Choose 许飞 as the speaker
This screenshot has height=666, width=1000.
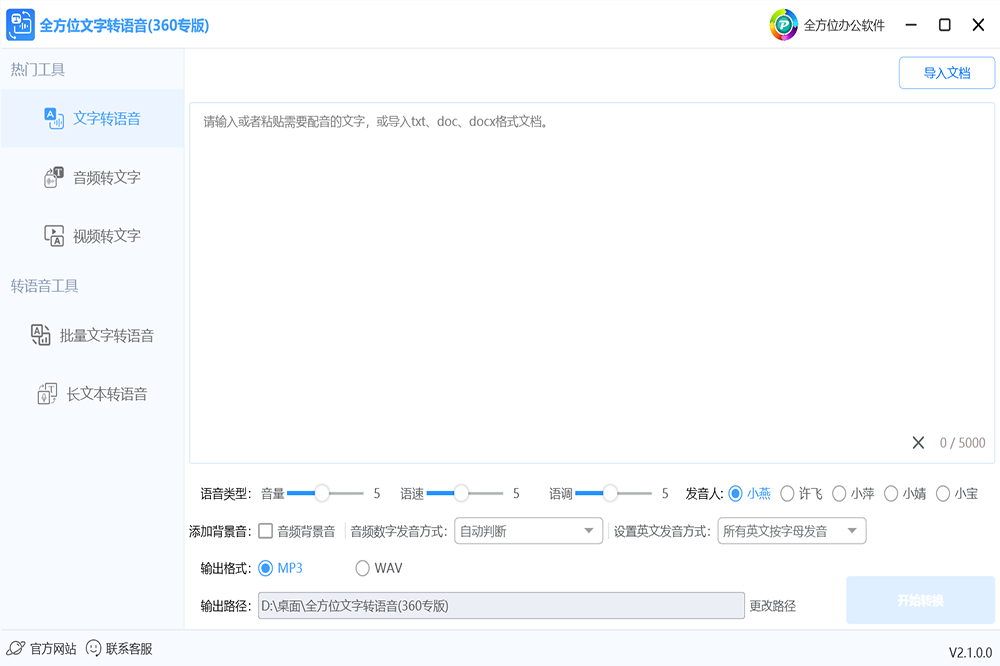788,493
